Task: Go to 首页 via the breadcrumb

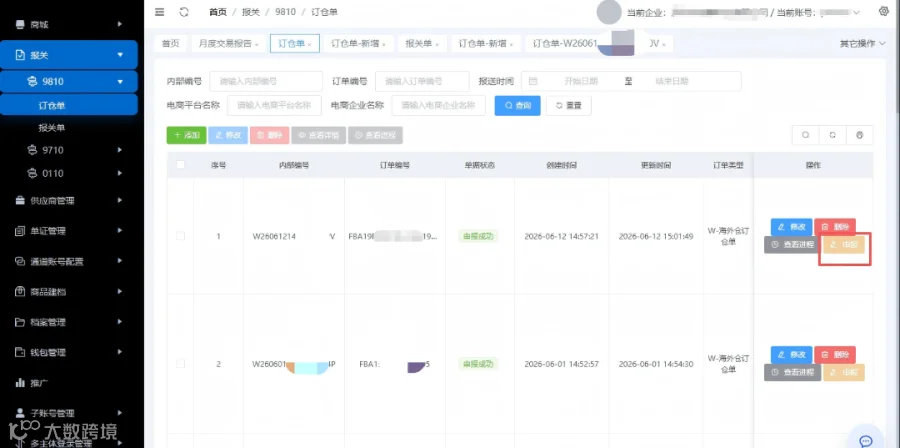Action: click(x=218, y=12)
